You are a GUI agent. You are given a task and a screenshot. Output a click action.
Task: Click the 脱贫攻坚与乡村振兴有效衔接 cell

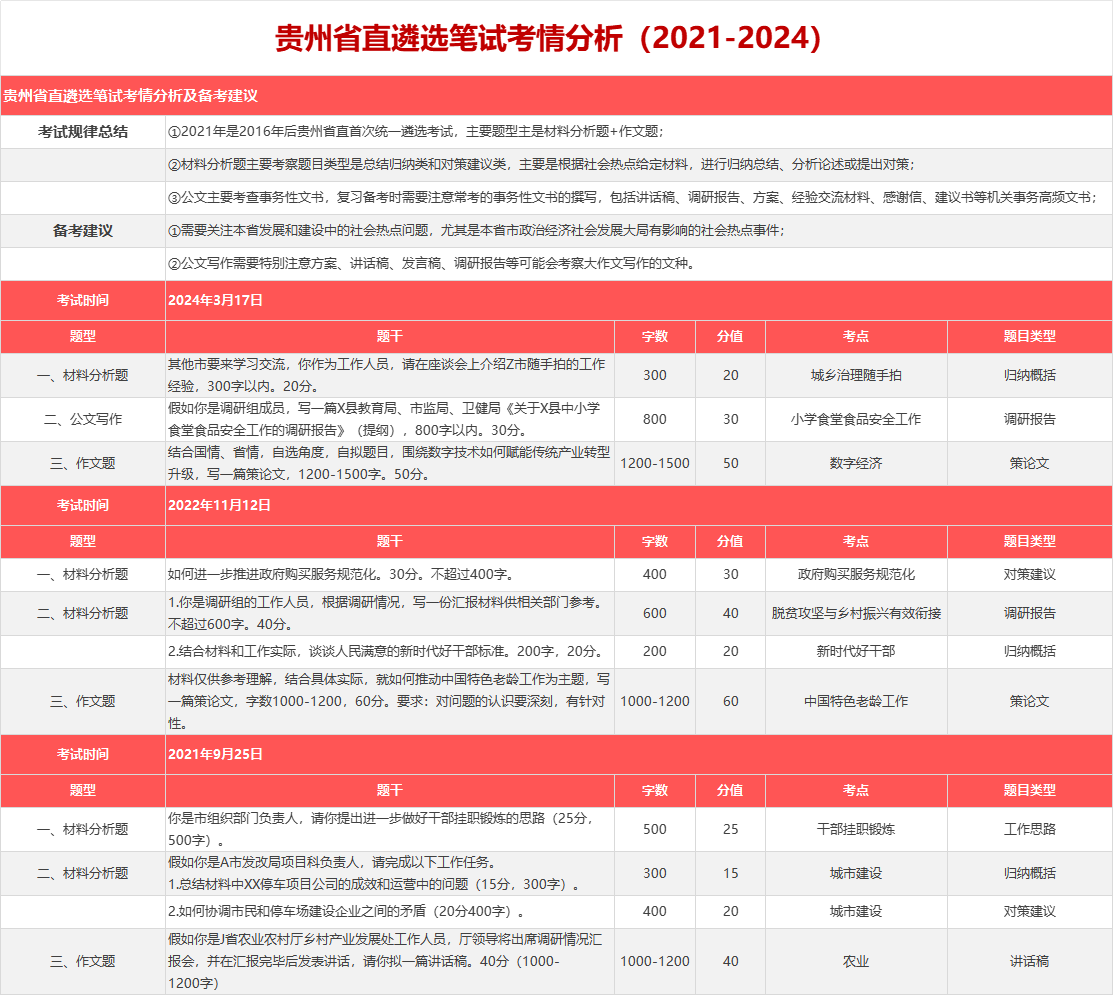[855, 613]
